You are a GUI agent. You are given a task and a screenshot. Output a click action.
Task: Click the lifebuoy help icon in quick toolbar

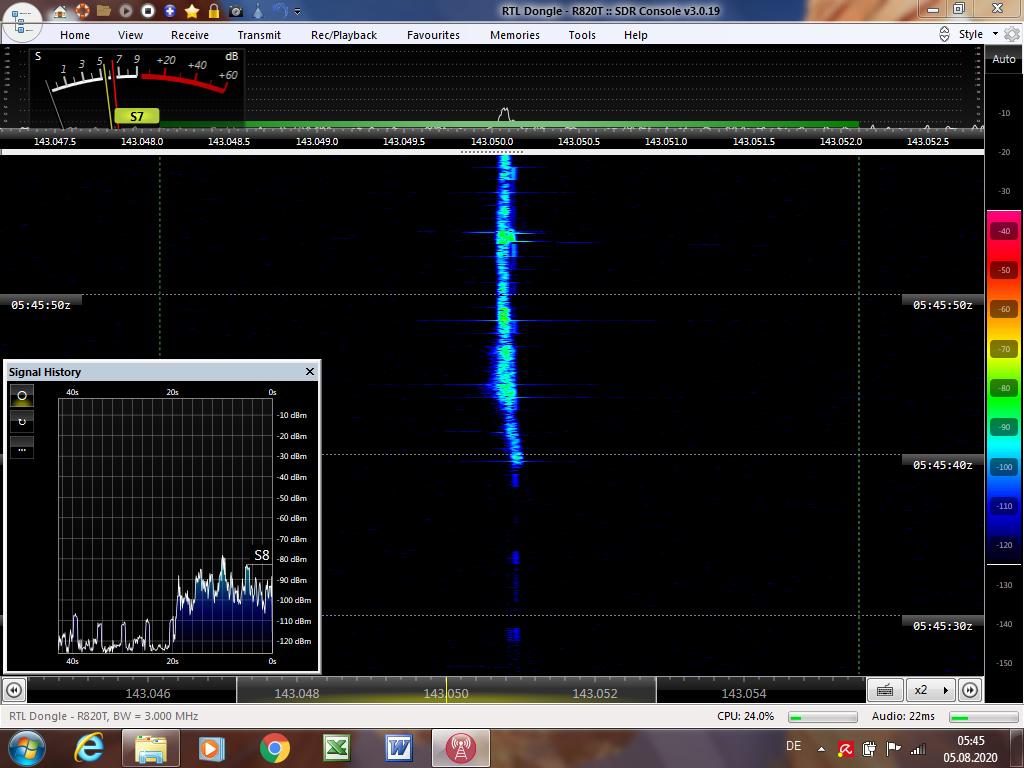click(x=82, y=10)
